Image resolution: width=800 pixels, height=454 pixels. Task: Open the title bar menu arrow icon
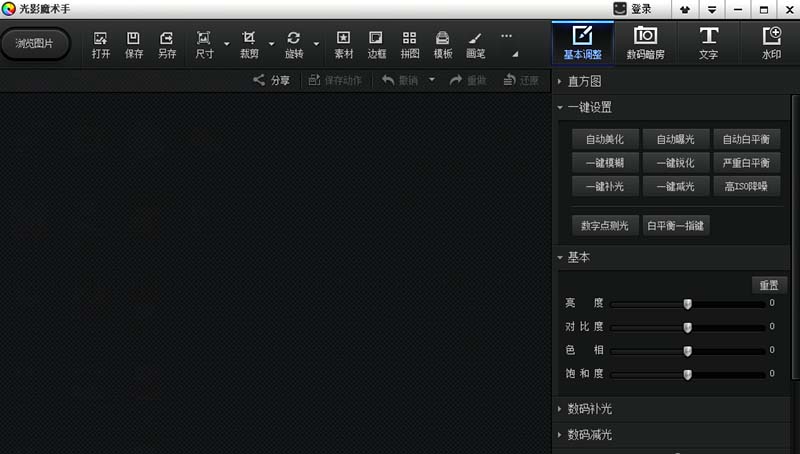(x=712, y=10)
